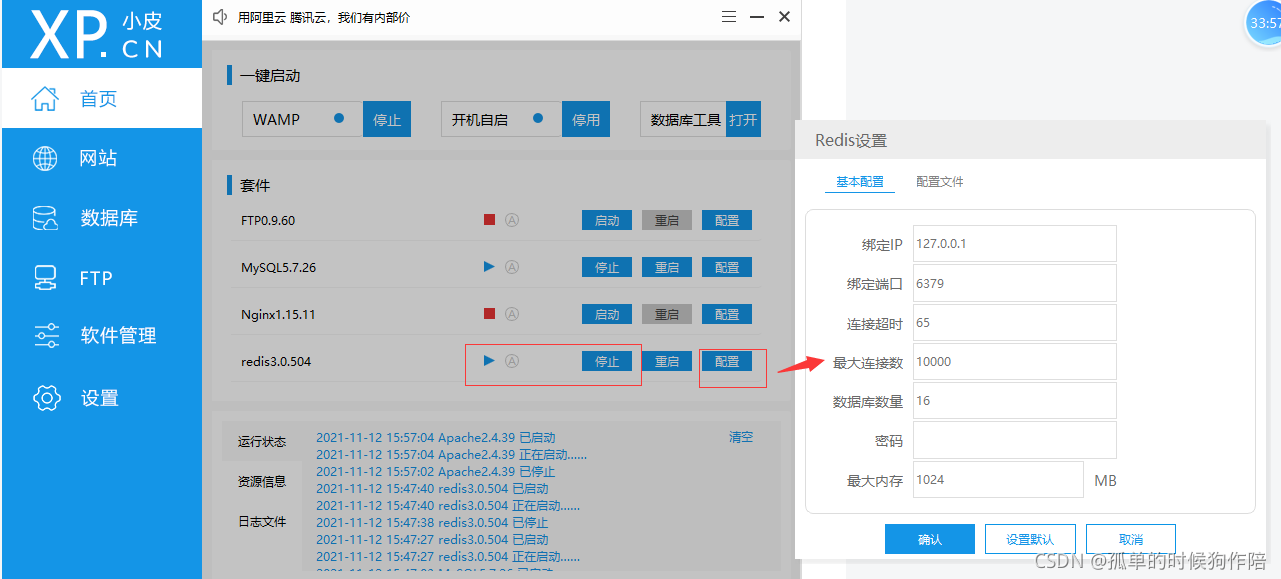The image size is (1281, 579).
Task: Clear the log with 清空 link
Action: 741,437
